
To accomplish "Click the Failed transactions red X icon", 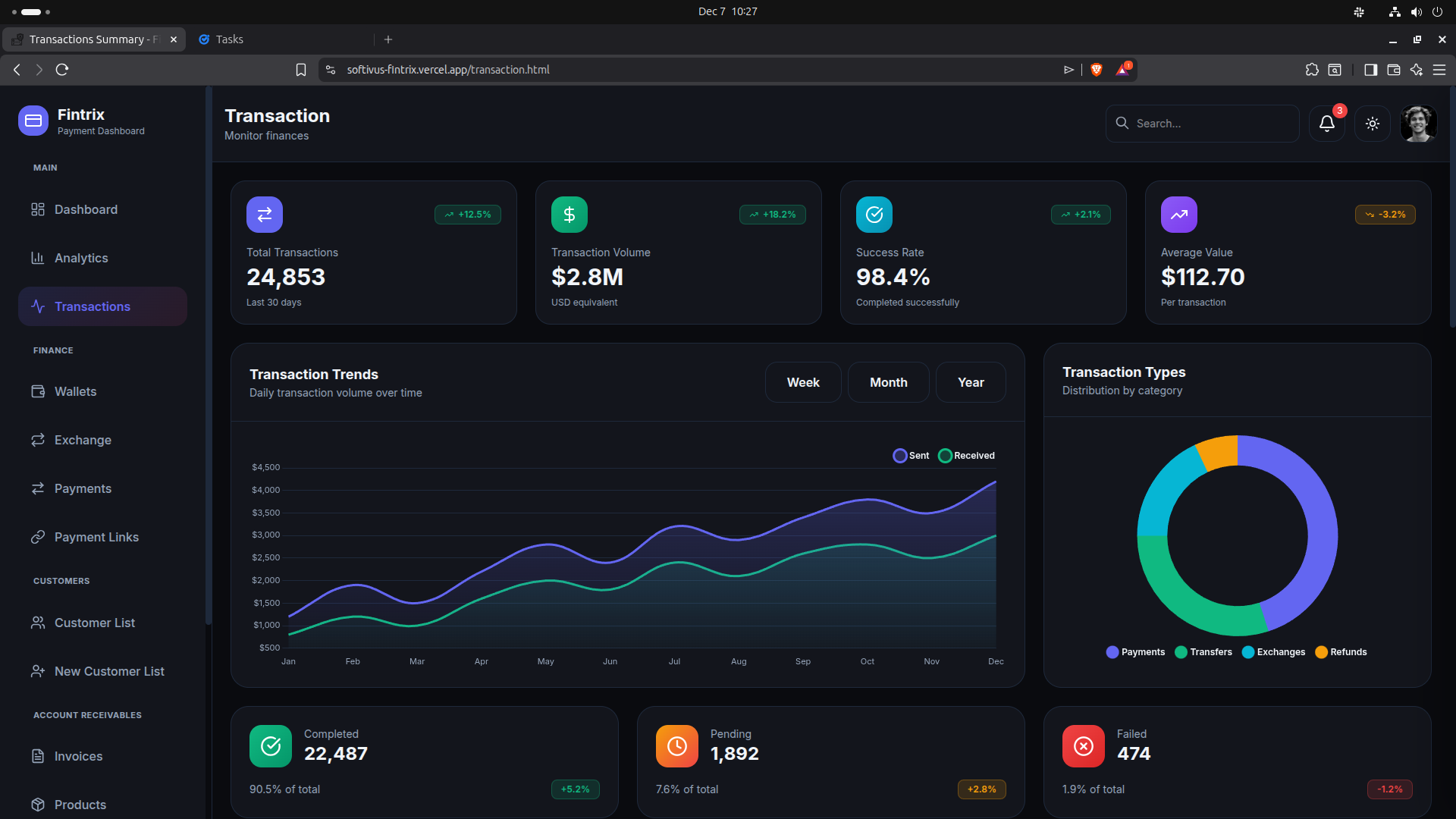I will pos(1084,746).
